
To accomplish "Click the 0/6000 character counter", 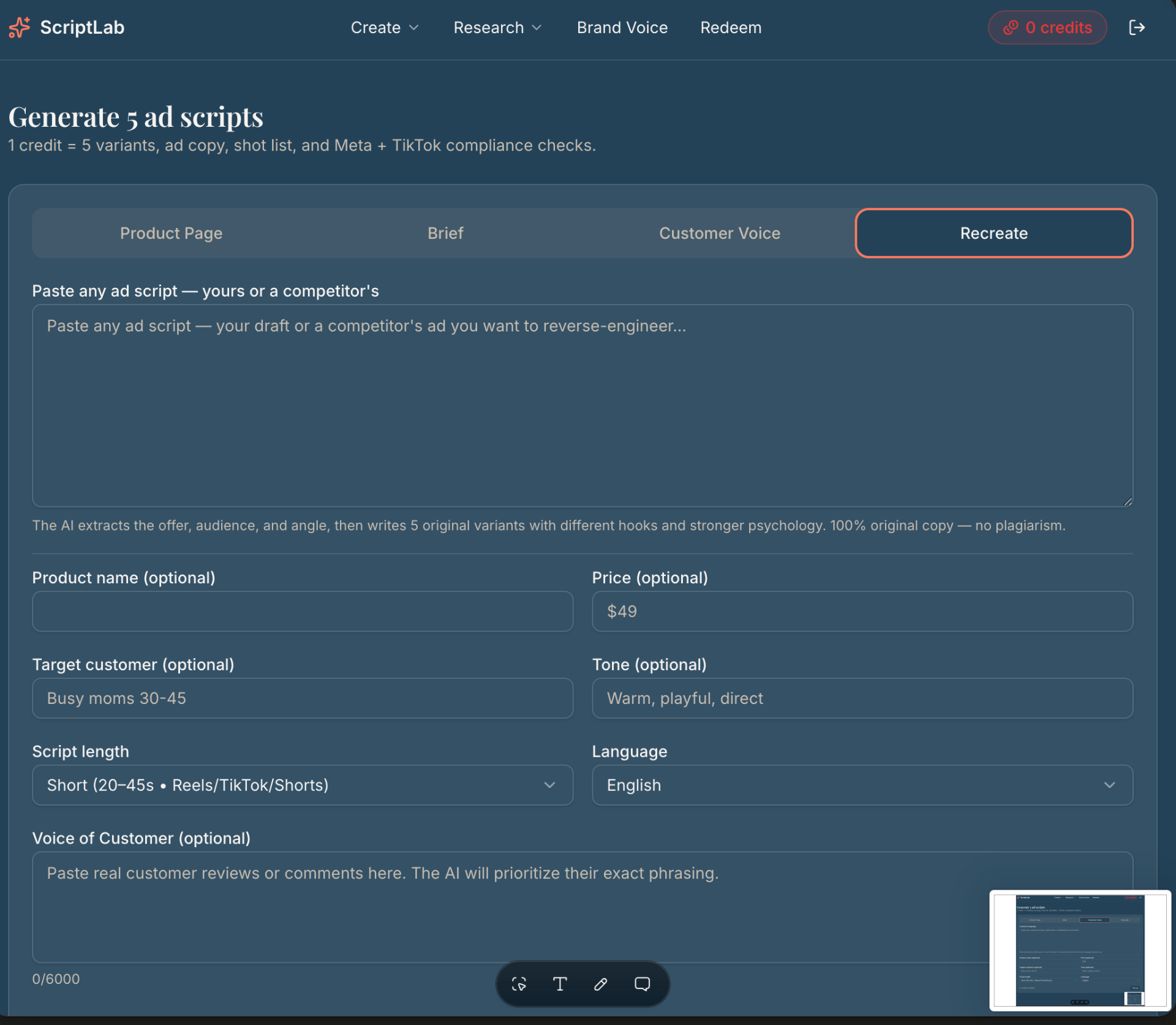I will coord(56,979).
